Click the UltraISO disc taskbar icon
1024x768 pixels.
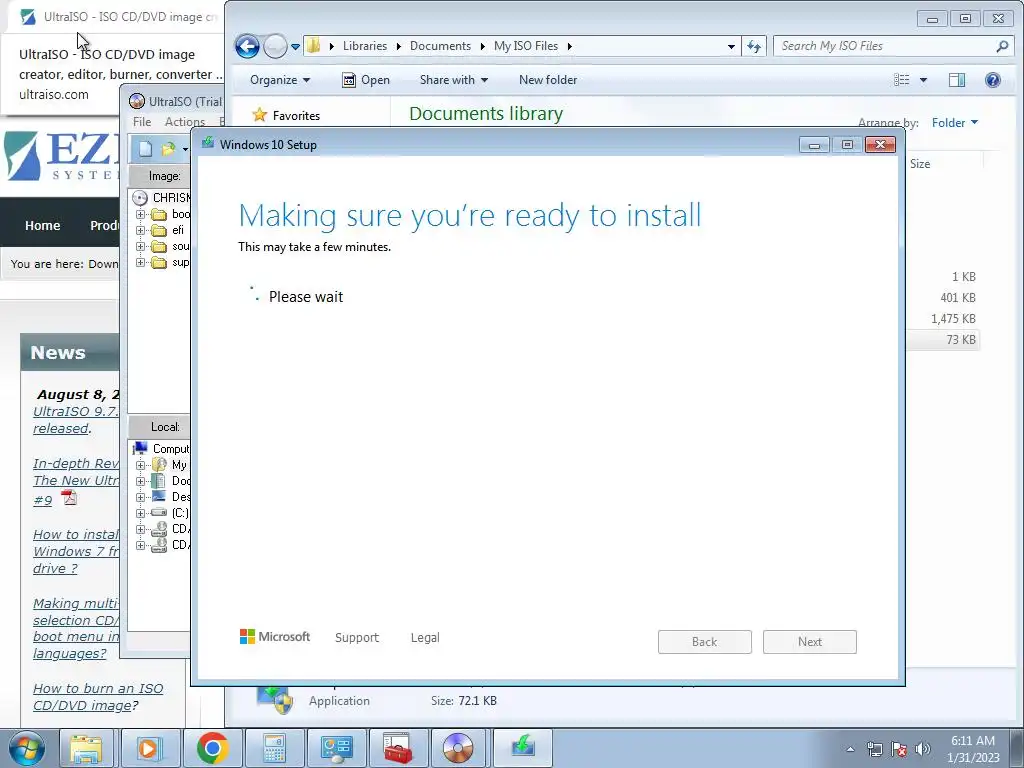tap(458, 748)
